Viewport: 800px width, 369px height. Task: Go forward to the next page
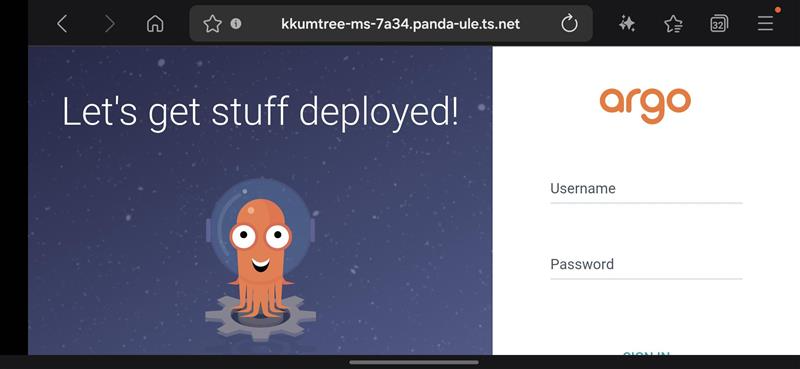pyautogui.click(x=109, y=23)
